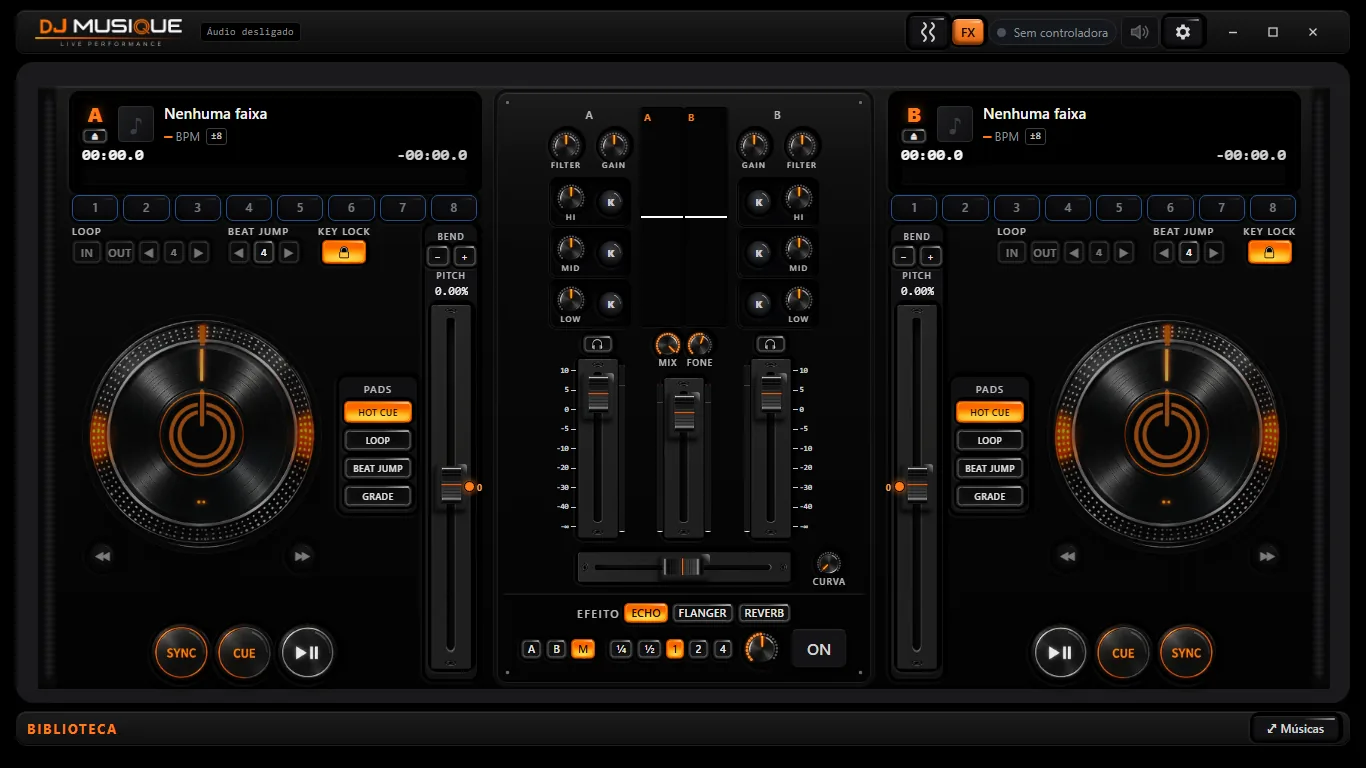Viewport: 1366px width, 768px height.
Task: Fast-forward deck A with the double-arrow button
Action: click(302, 556)
